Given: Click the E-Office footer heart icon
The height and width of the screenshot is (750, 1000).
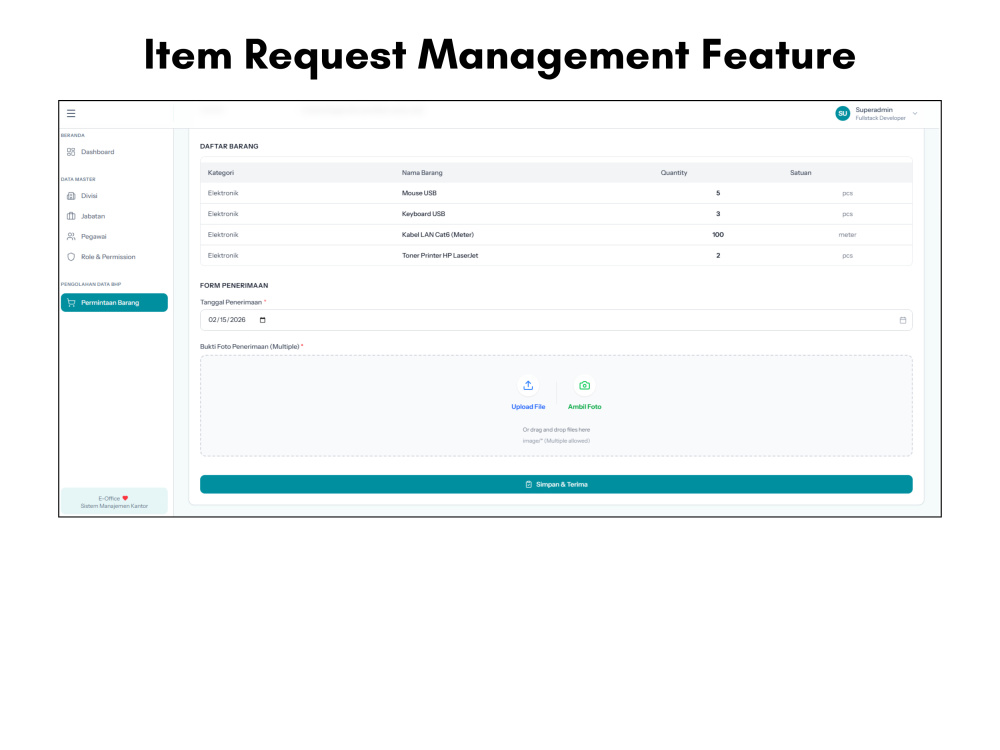Looking at the screenshot, I should point(125,498).
